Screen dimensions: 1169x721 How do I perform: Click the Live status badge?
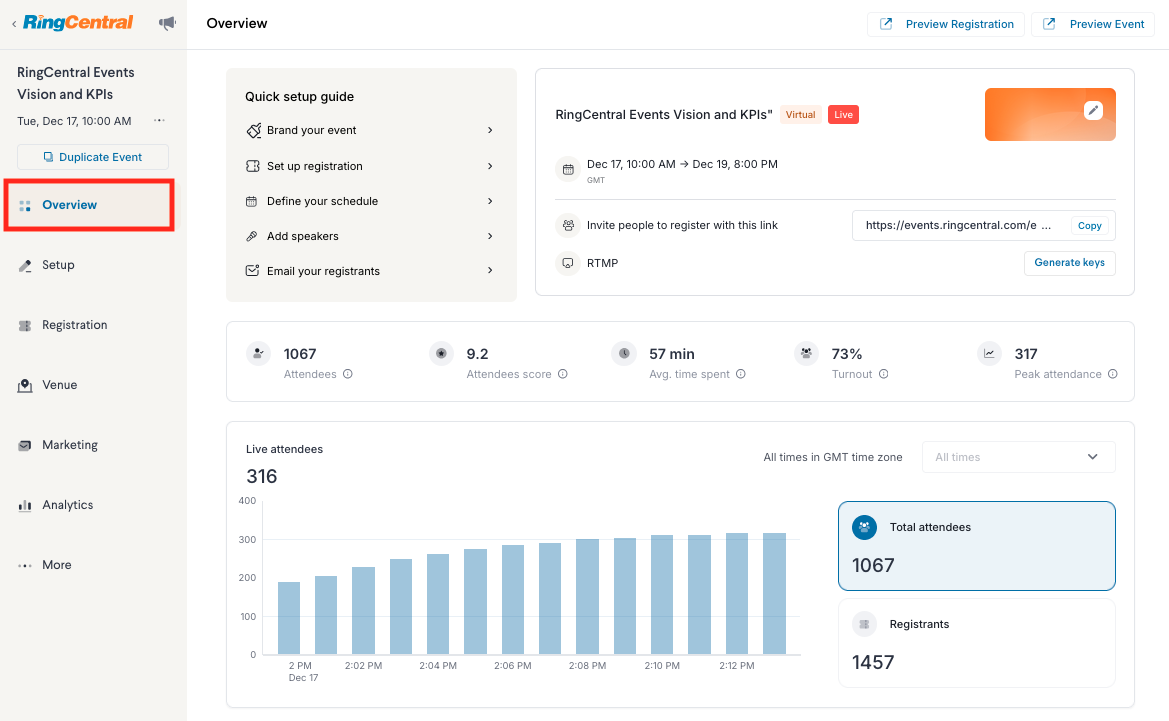point(843,115)
